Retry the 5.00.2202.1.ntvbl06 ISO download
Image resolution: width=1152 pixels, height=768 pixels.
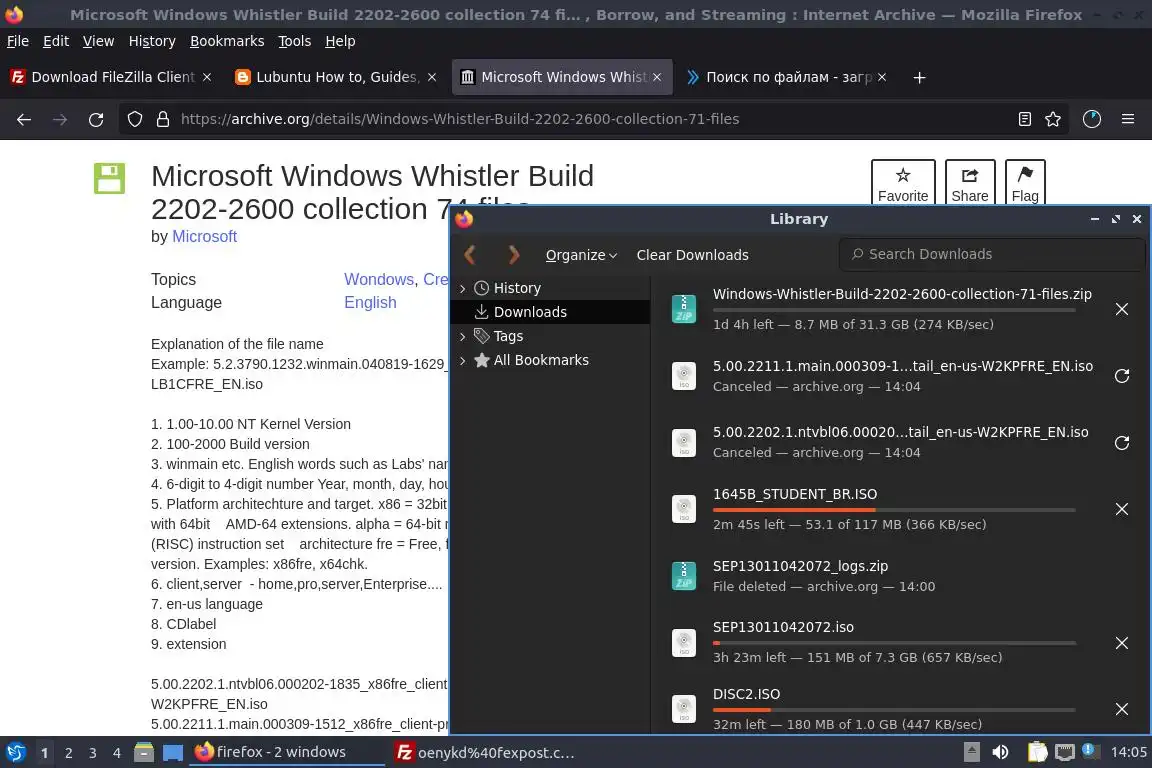(1122, 442)
